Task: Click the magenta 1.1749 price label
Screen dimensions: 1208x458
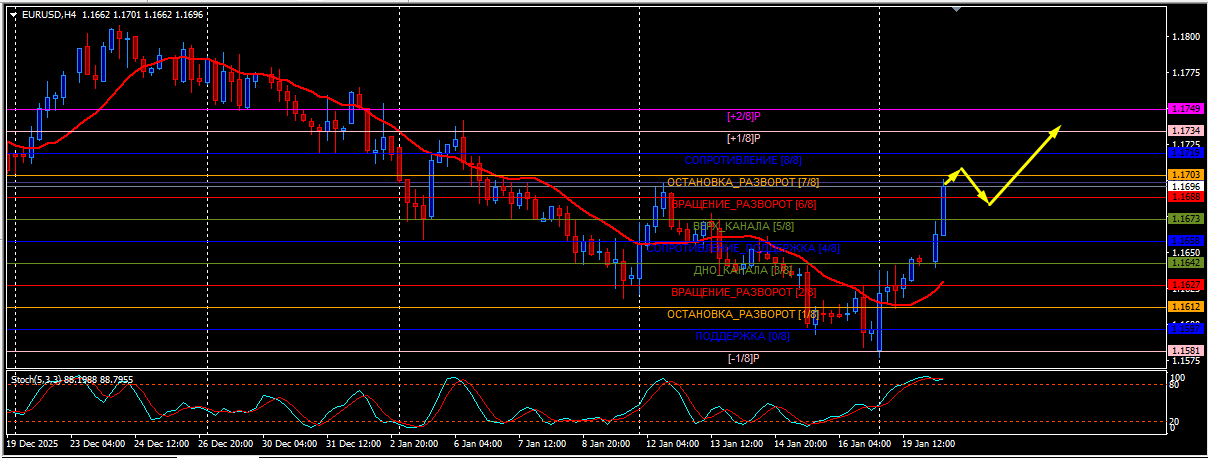Action: pyautogui.click(x=1186, y=108)
